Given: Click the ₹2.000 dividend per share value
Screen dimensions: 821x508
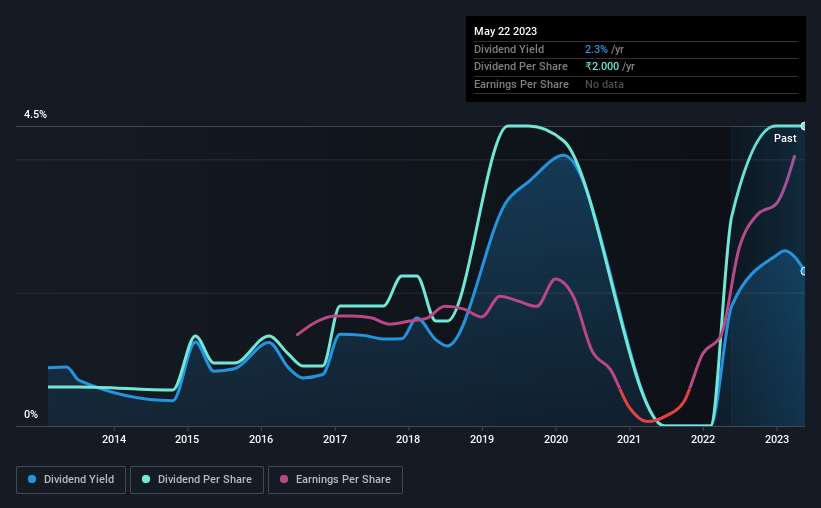Looking at the screenshot, I should tap(602, 67).
